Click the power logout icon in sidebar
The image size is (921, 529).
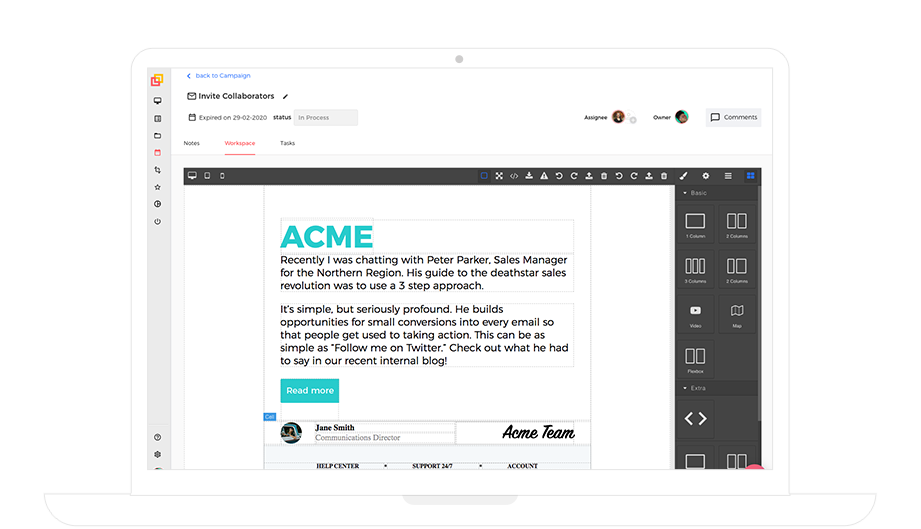[x=157, y=221]
